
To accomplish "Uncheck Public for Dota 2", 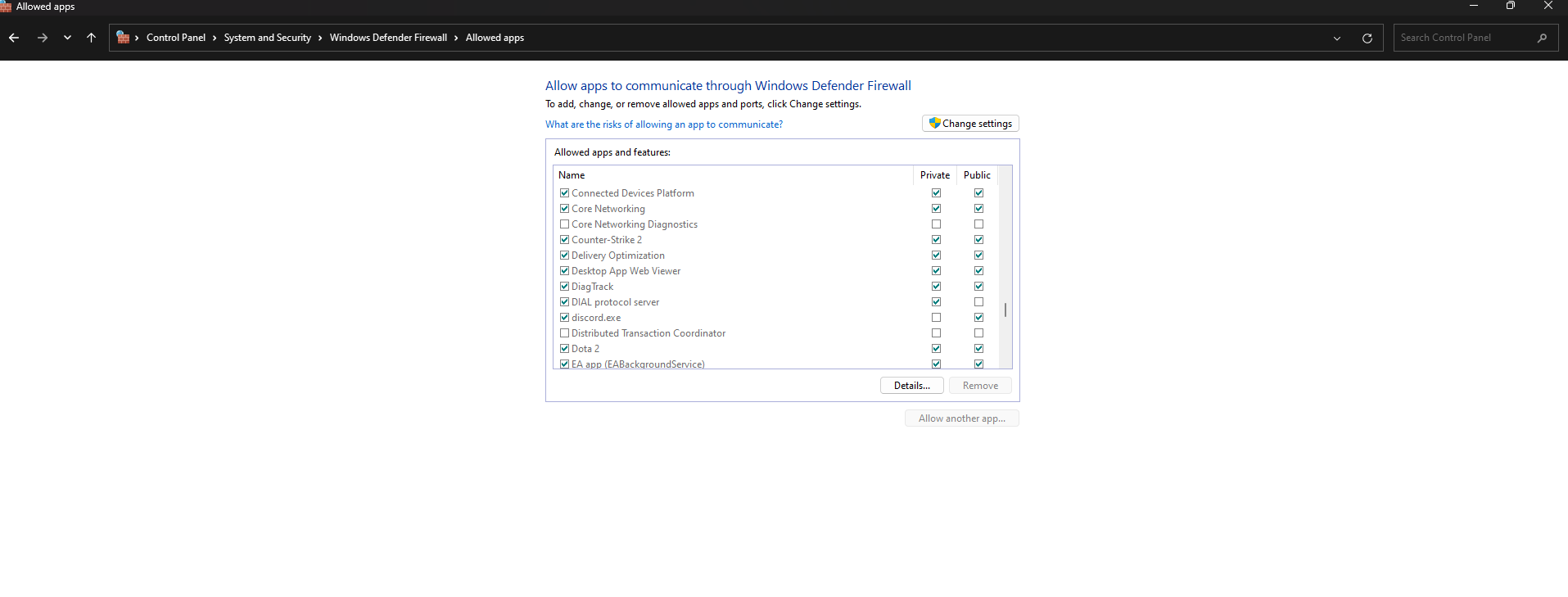I will 978,349.
